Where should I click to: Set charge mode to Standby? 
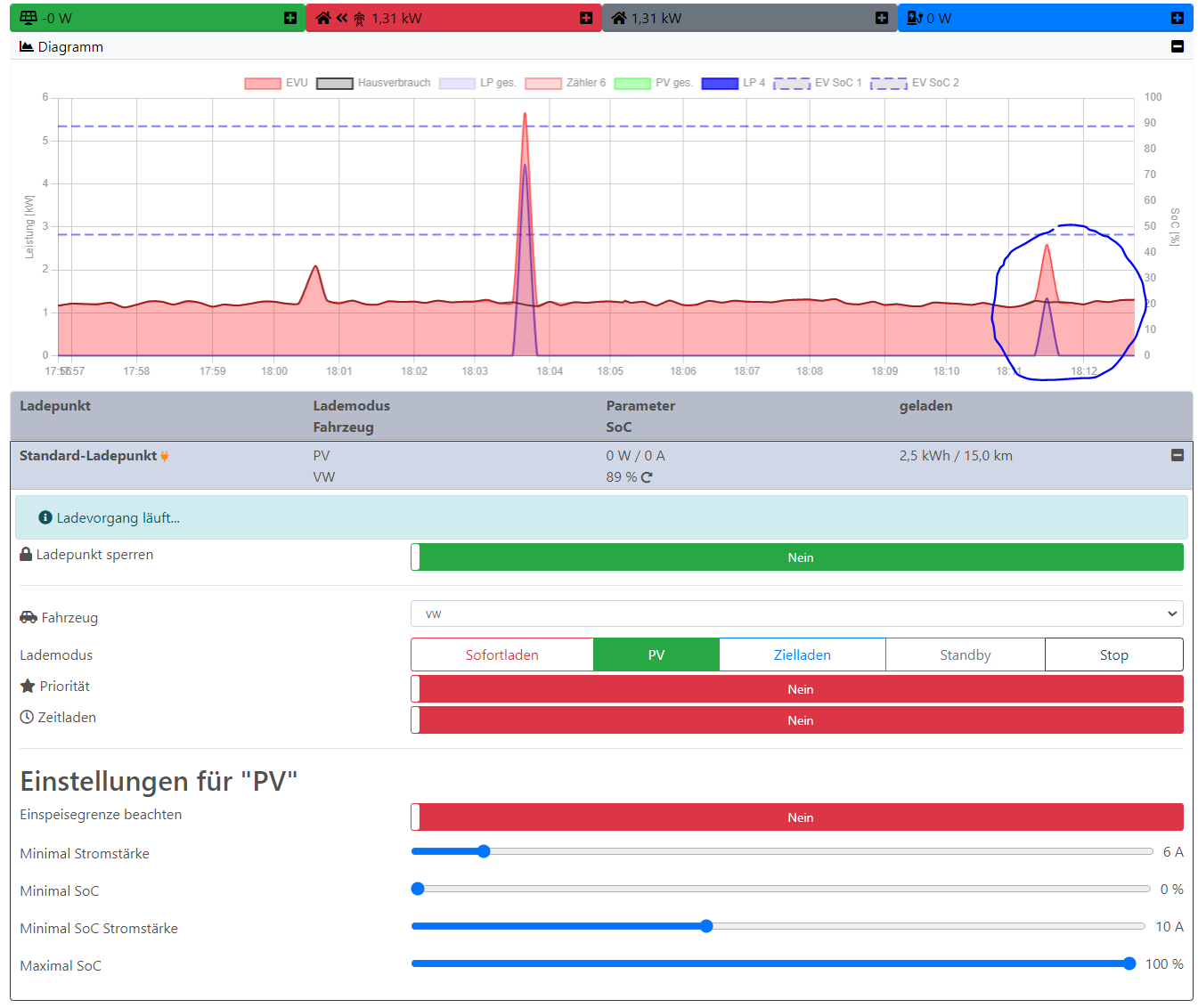(965, 654)
